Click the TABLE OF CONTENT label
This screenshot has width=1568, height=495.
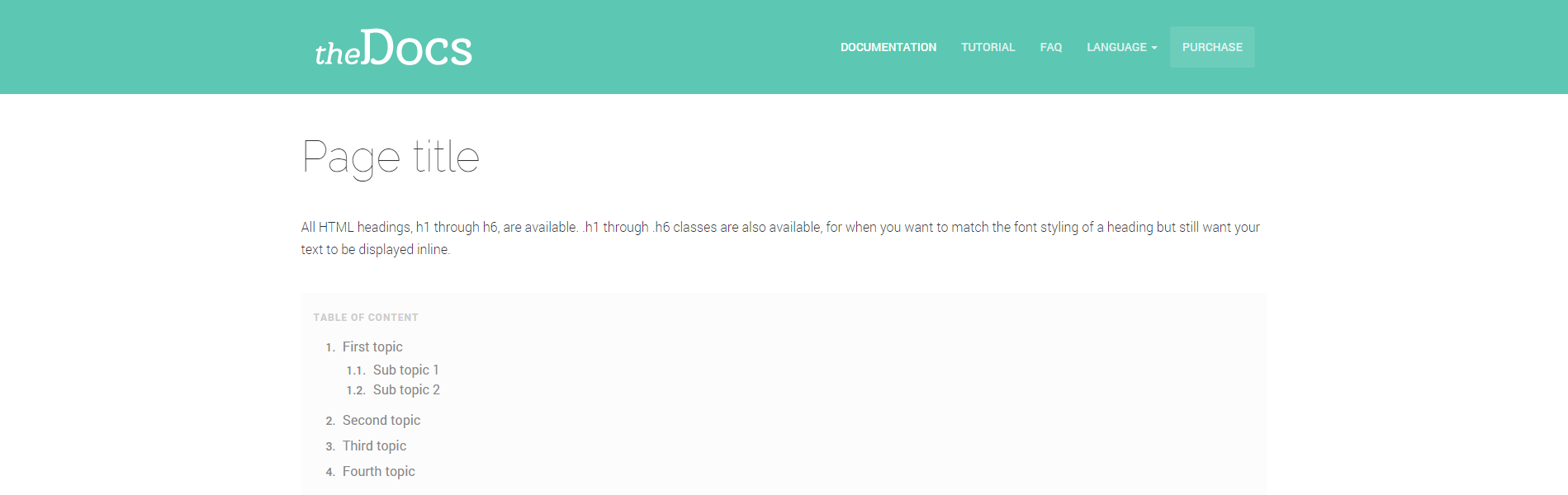coord(366,318)
